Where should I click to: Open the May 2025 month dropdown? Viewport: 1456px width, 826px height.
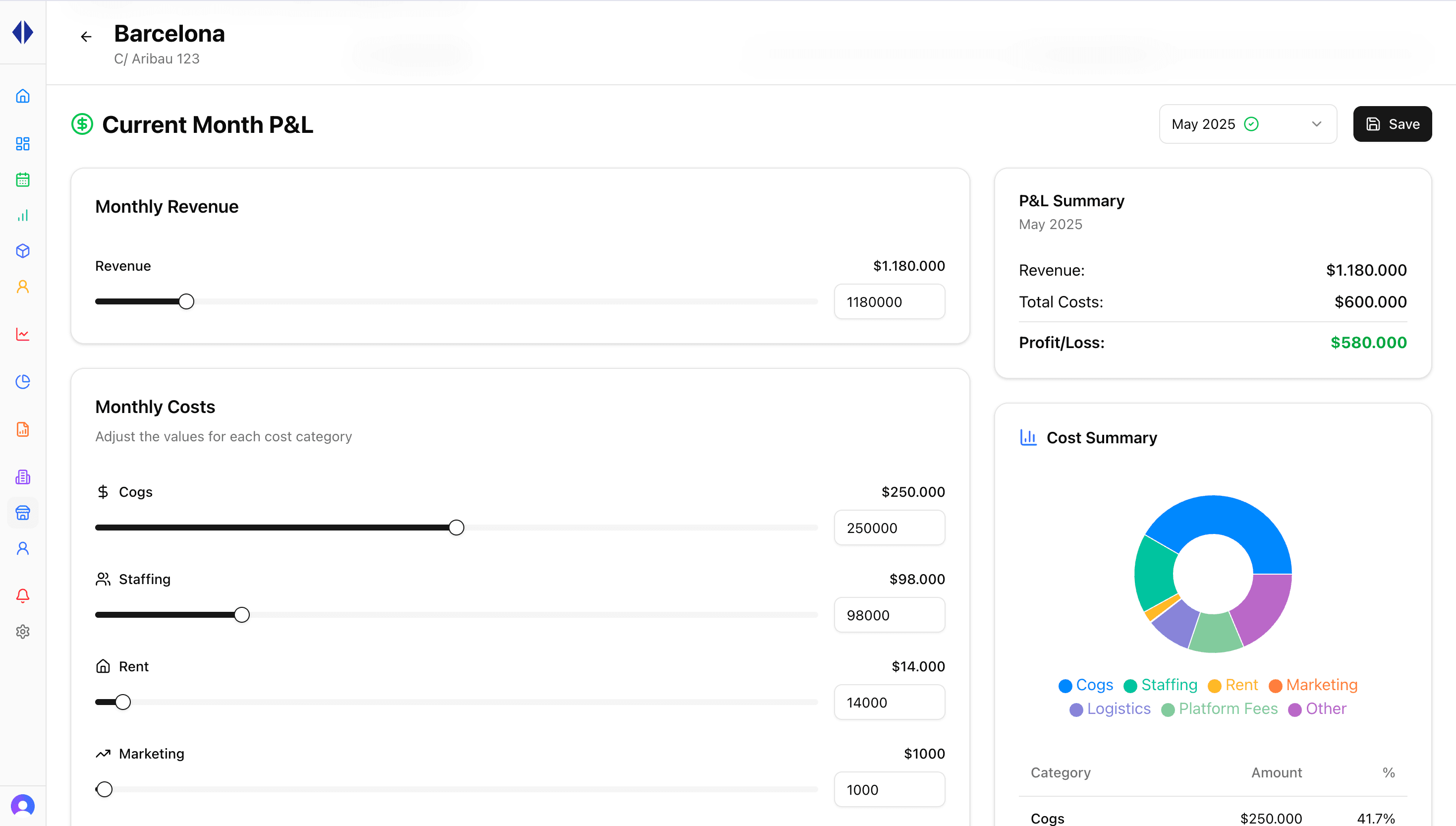(1247, 124)
